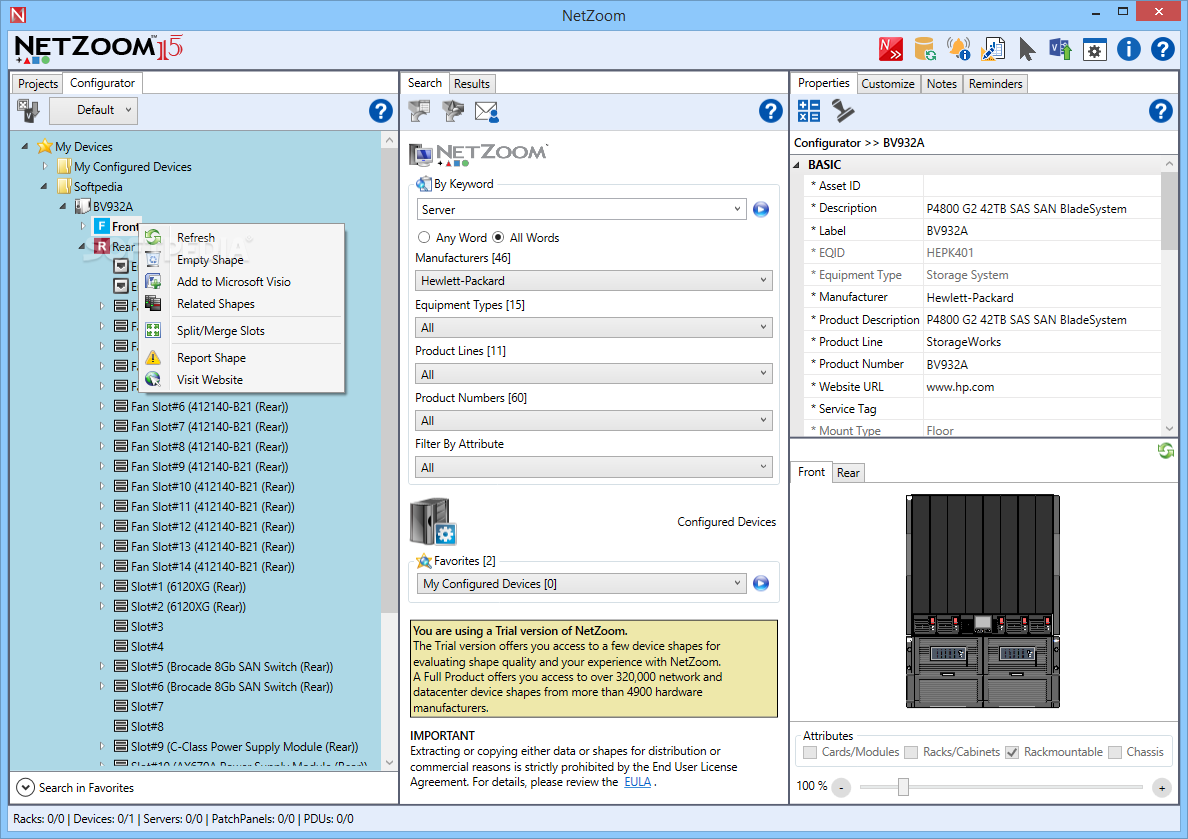Viewport: 1188px width, 839px height.
Task: Choose Split/Merge Slots menu item
Action: click(241, 330)
